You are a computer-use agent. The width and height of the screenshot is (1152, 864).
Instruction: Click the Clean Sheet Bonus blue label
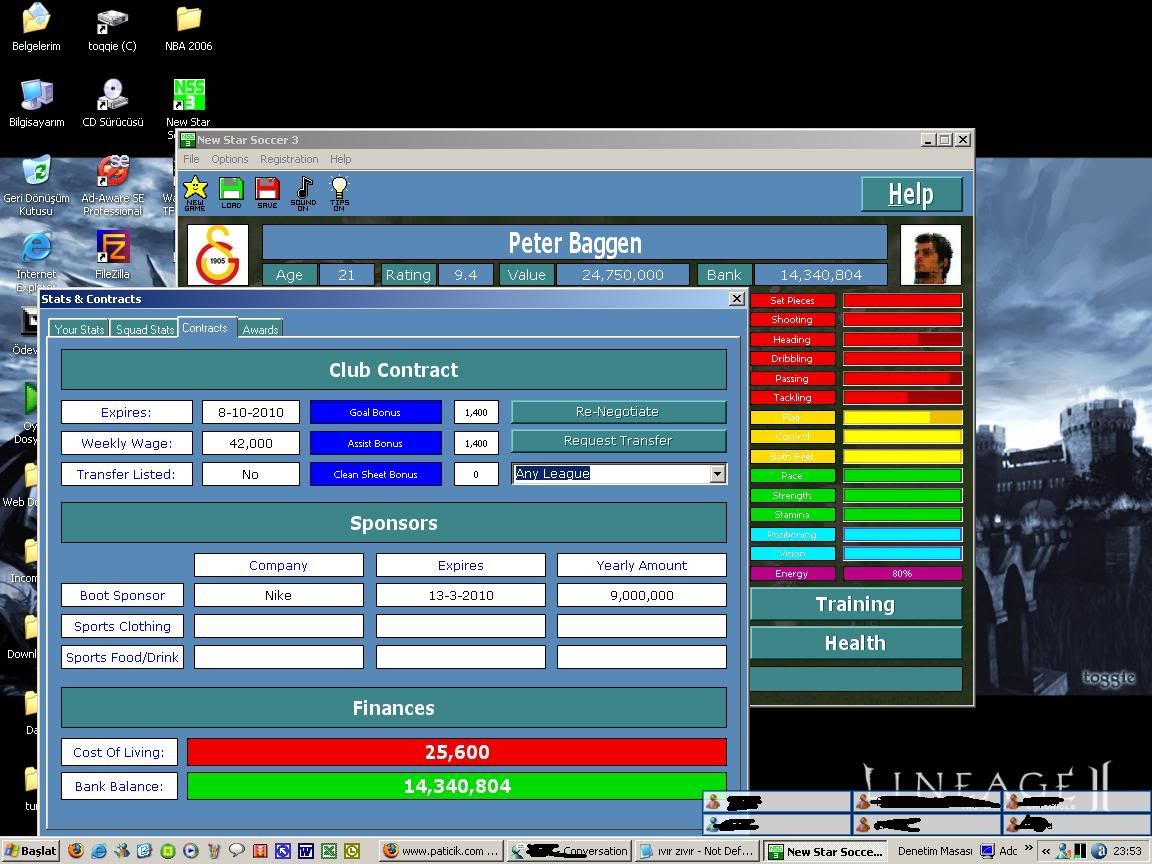pyautogui.click(x=375, y=474)
